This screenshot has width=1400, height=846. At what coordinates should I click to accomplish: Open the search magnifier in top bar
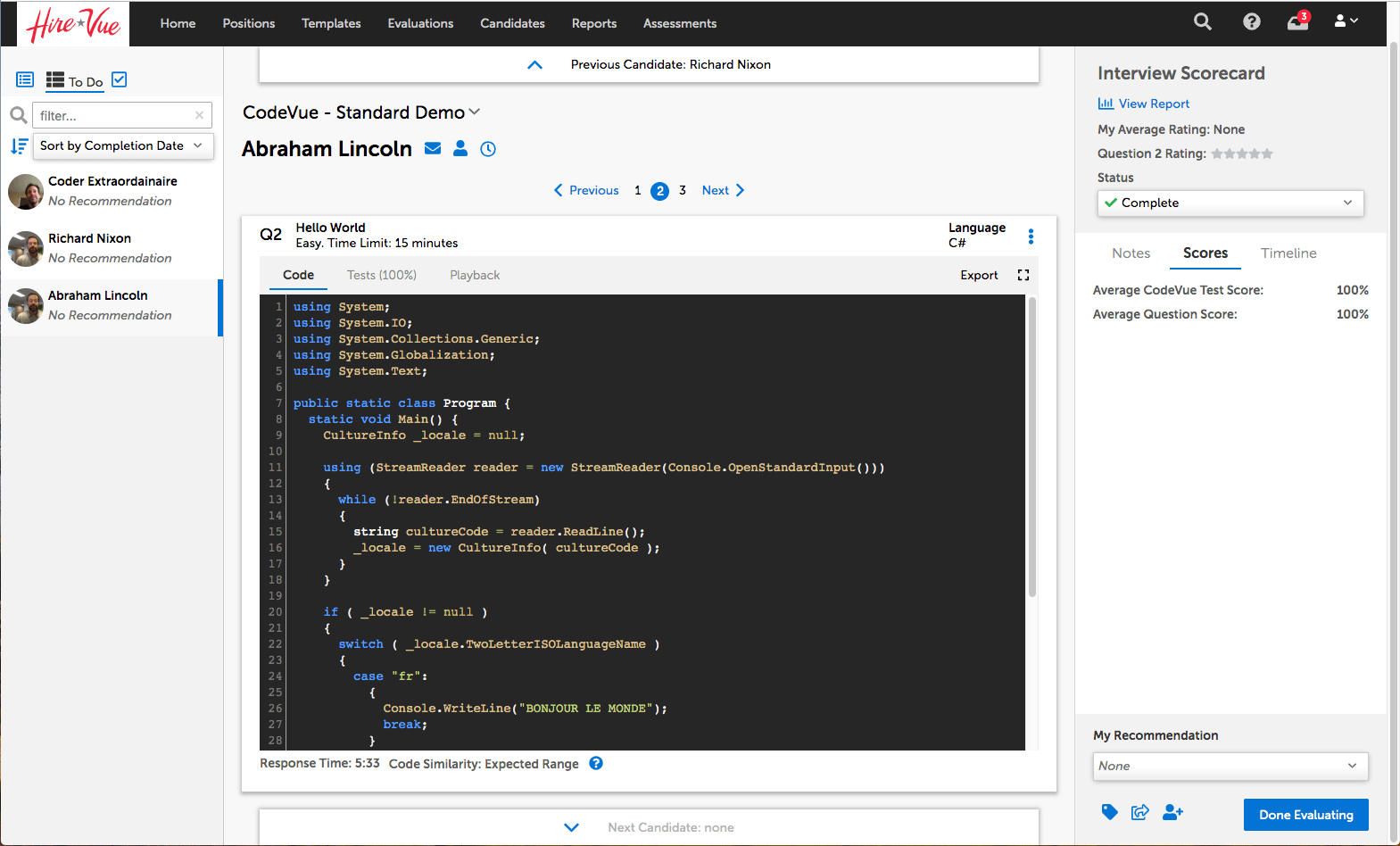coord(1203,22)
